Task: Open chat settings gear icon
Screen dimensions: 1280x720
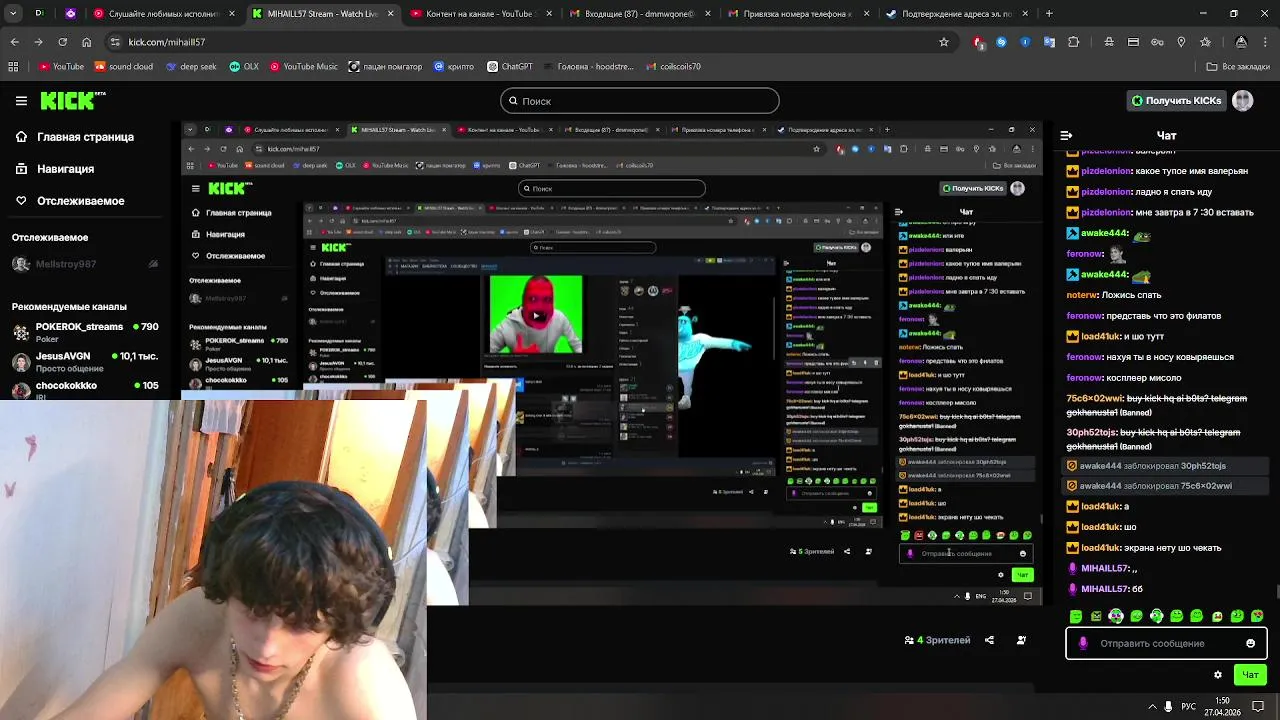Action: coord(1217,675)
